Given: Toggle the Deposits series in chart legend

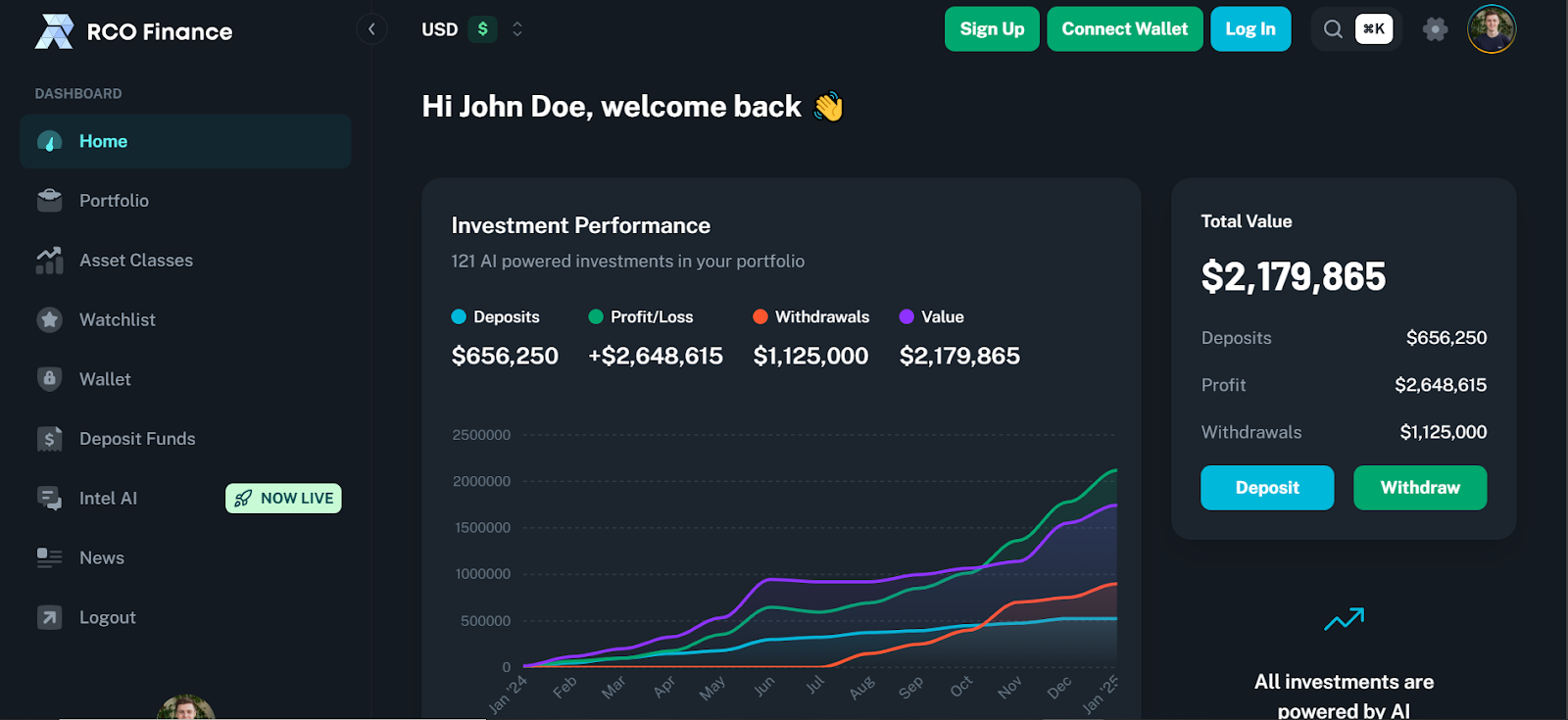Looking at the screenshot, I should point(496,317).
